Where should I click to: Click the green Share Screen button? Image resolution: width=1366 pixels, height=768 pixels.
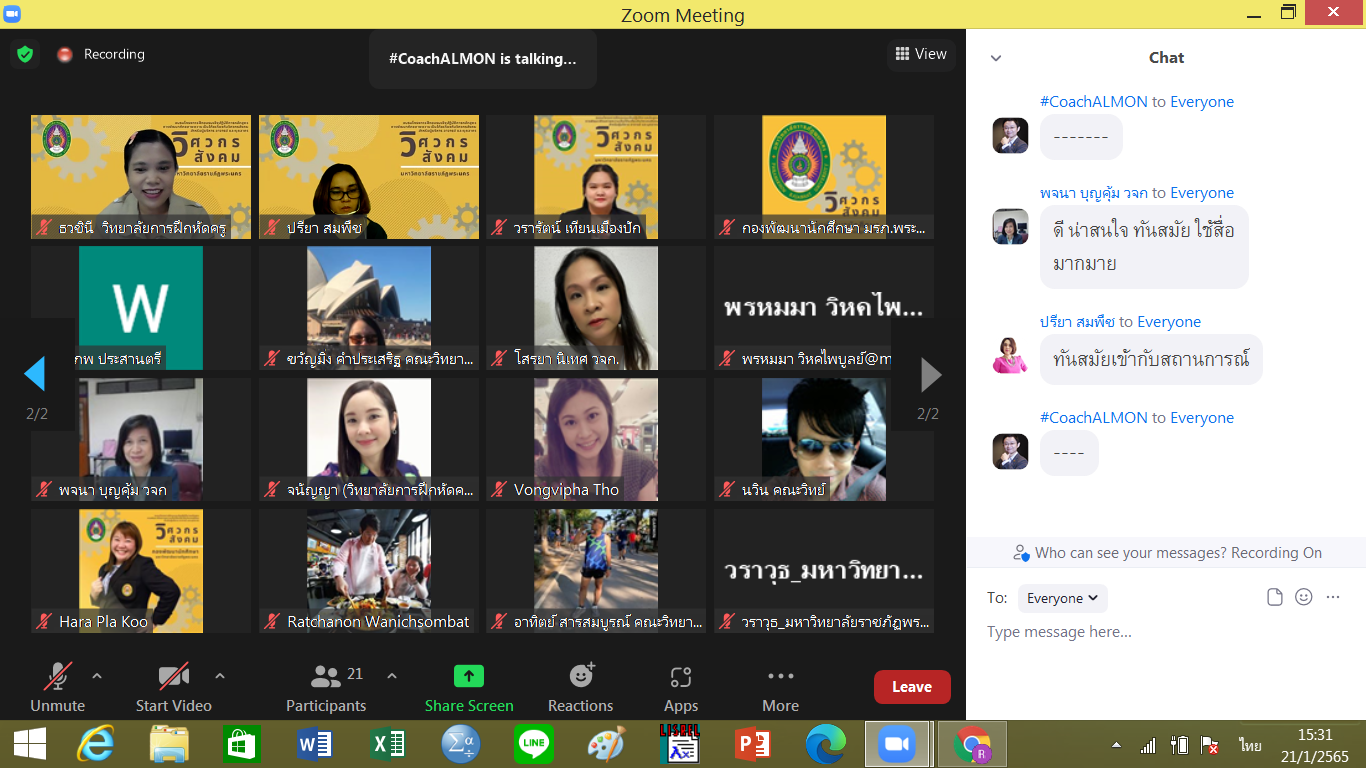point(469,687)
